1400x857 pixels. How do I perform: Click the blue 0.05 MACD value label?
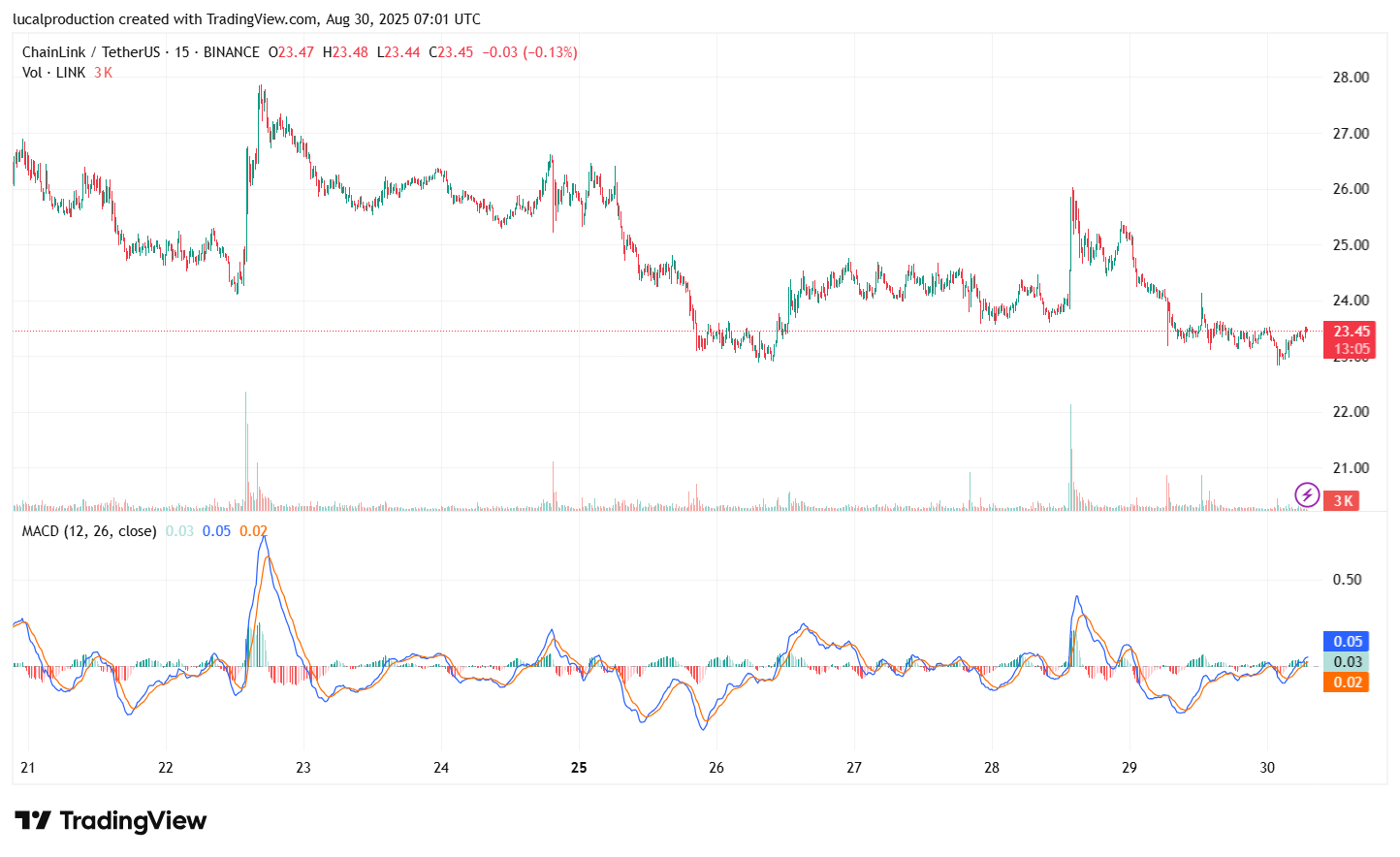point(1347,642)
